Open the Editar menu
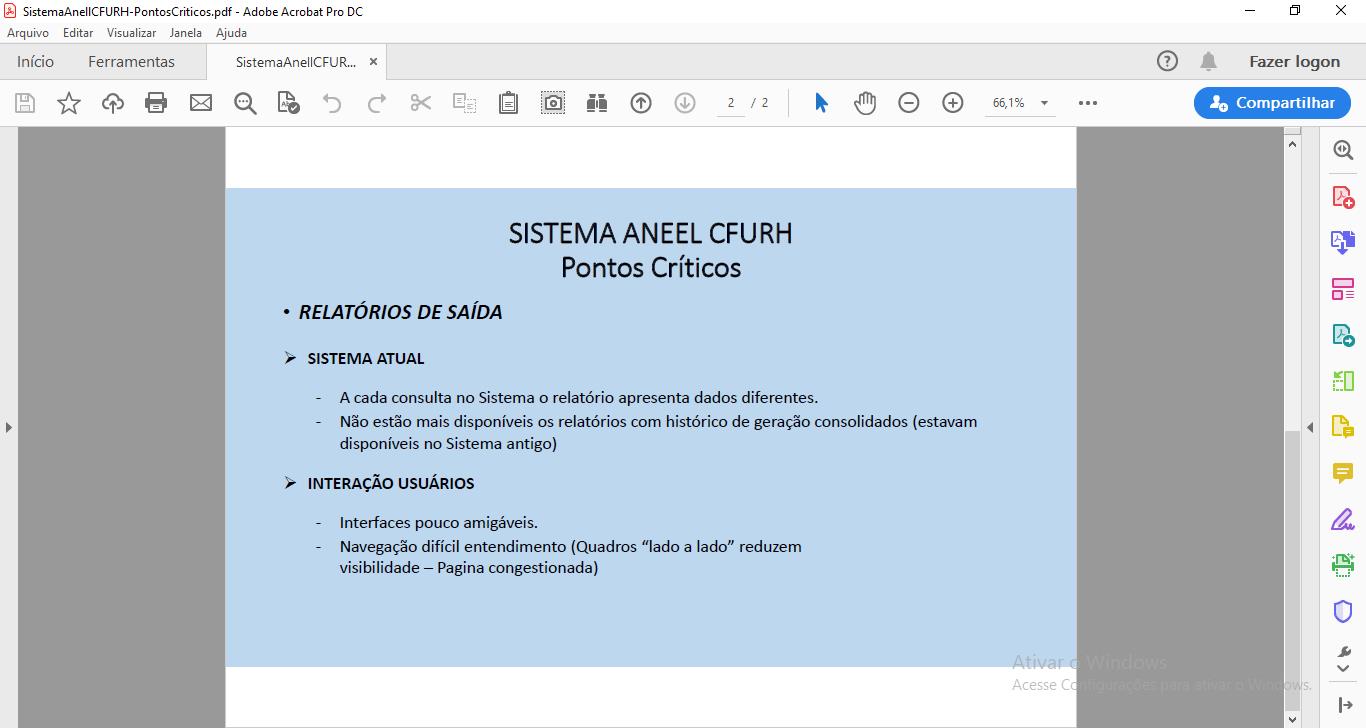The width and height of the screenshot is (1366, 728). click(x=78, y=33)
